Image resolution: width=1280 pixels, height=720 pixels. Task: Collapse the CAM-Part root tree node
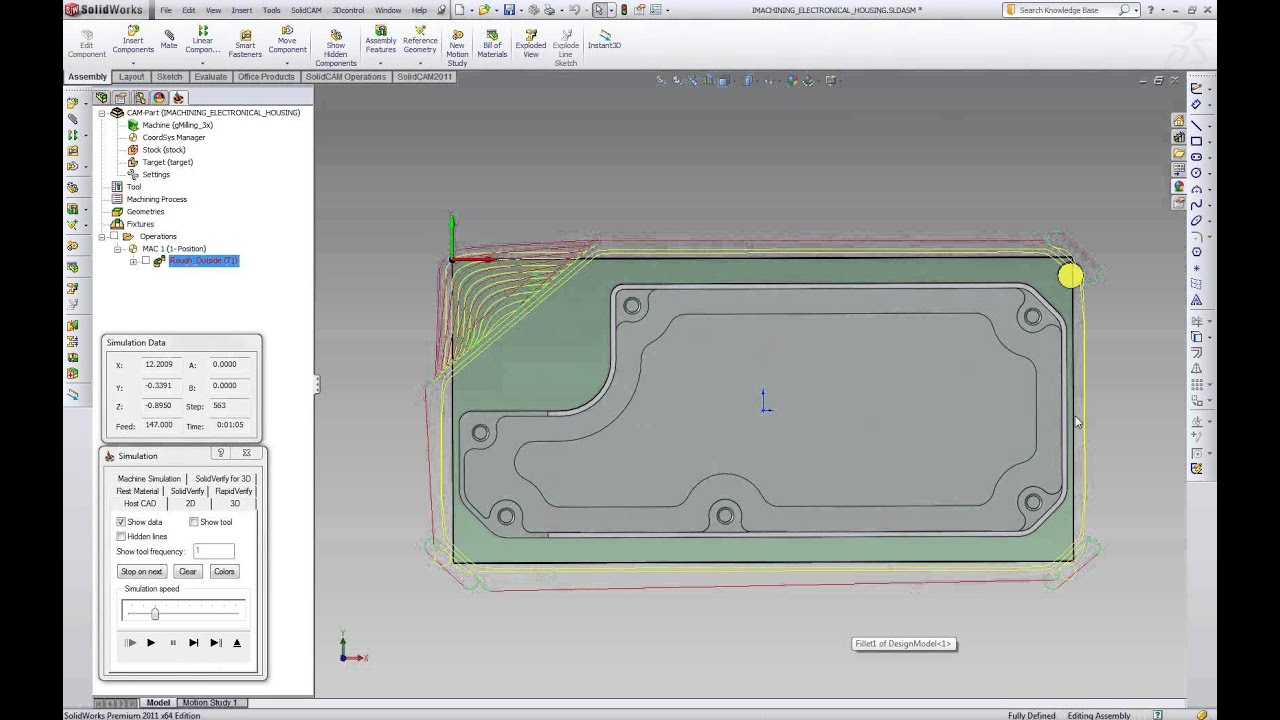[x=102, y=113]
